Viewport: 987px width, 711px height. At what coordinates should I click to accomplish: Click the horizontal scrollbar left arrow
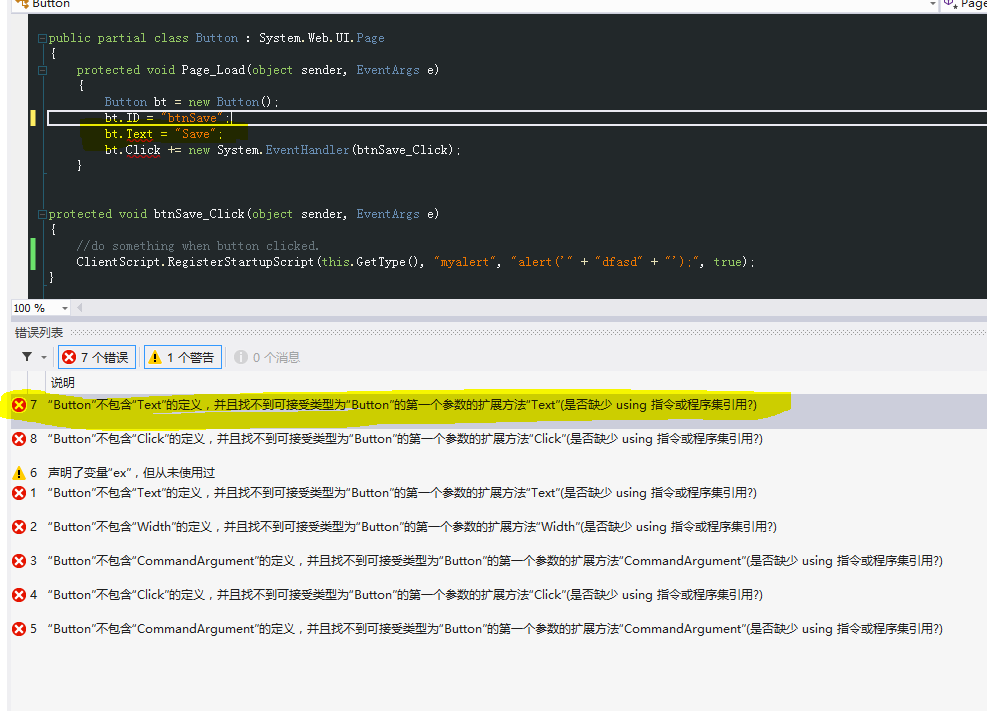coord(79,308)
